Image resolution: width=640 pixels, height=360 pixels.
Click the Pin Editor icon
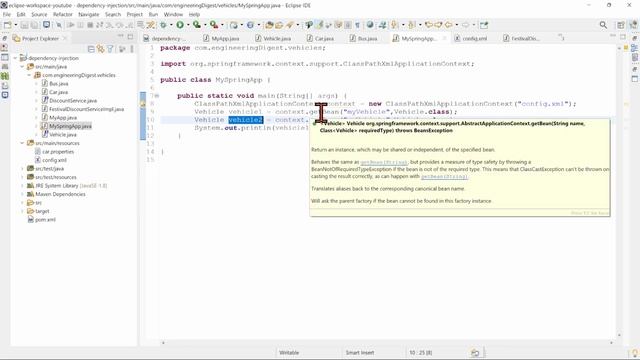(484, 25)
